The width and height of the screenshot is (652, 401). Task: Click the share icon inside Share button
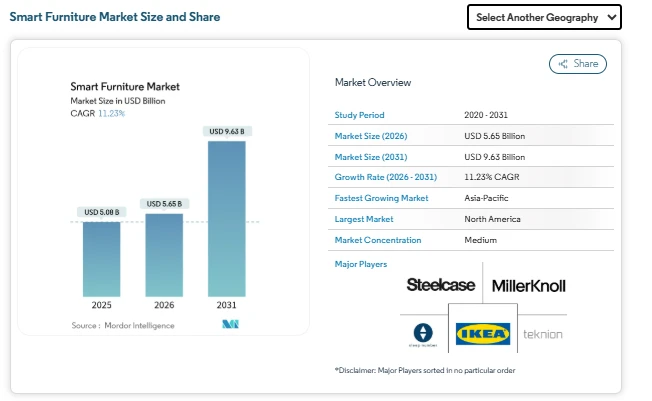[x=562, y=64]
